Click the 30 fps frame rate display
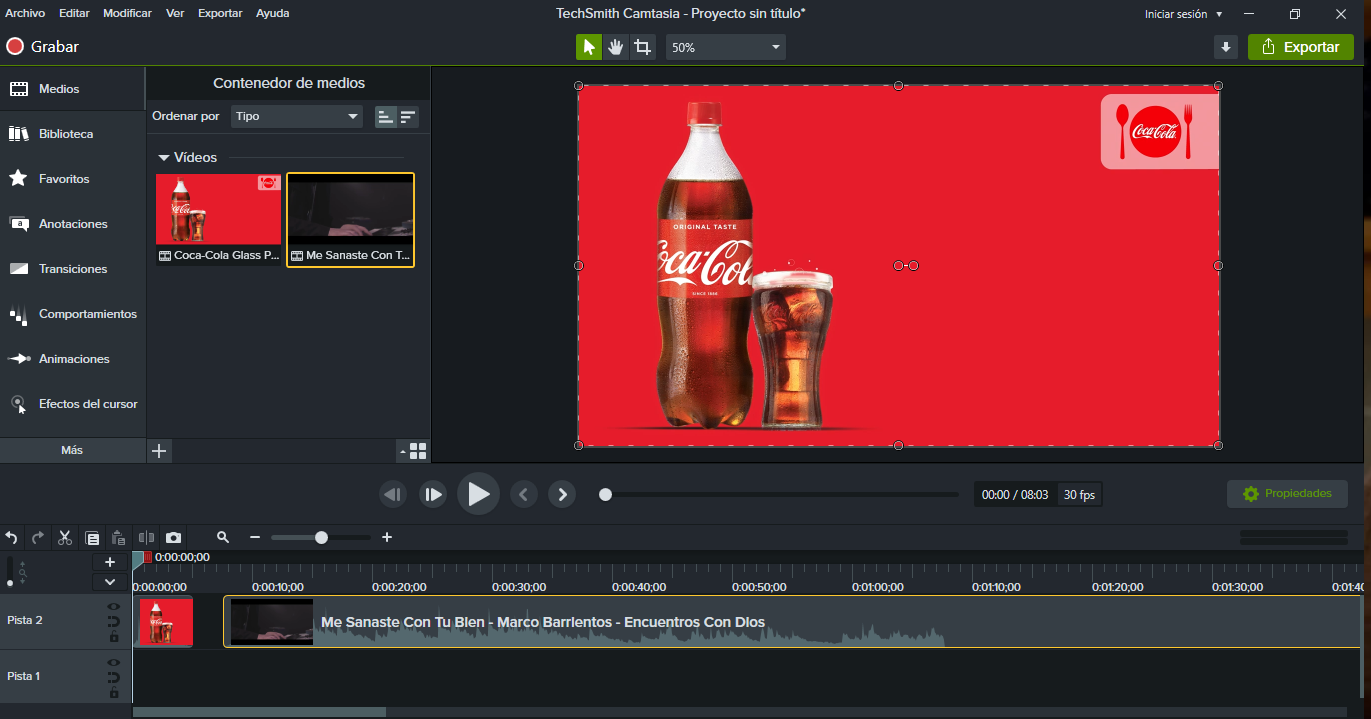The width and height of the screenshot is (1371, 719). (x=1079, y=495)
